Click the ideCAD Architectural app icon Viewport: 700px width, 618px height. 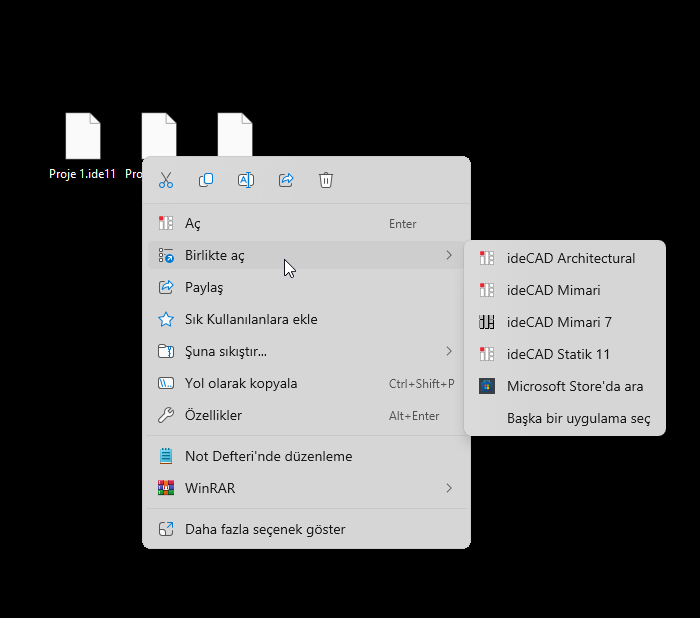[487, 258]
